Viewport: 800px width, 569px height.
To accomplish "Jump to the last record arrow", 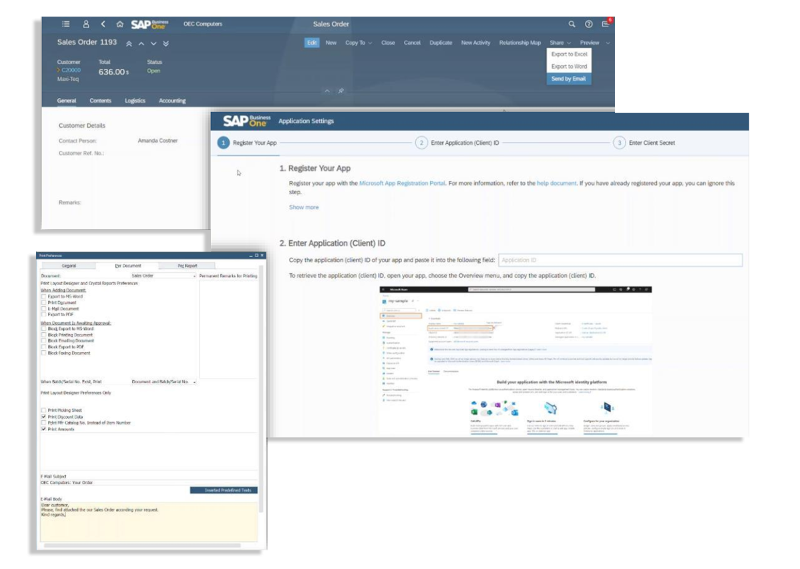I will [x=166, y=44].
